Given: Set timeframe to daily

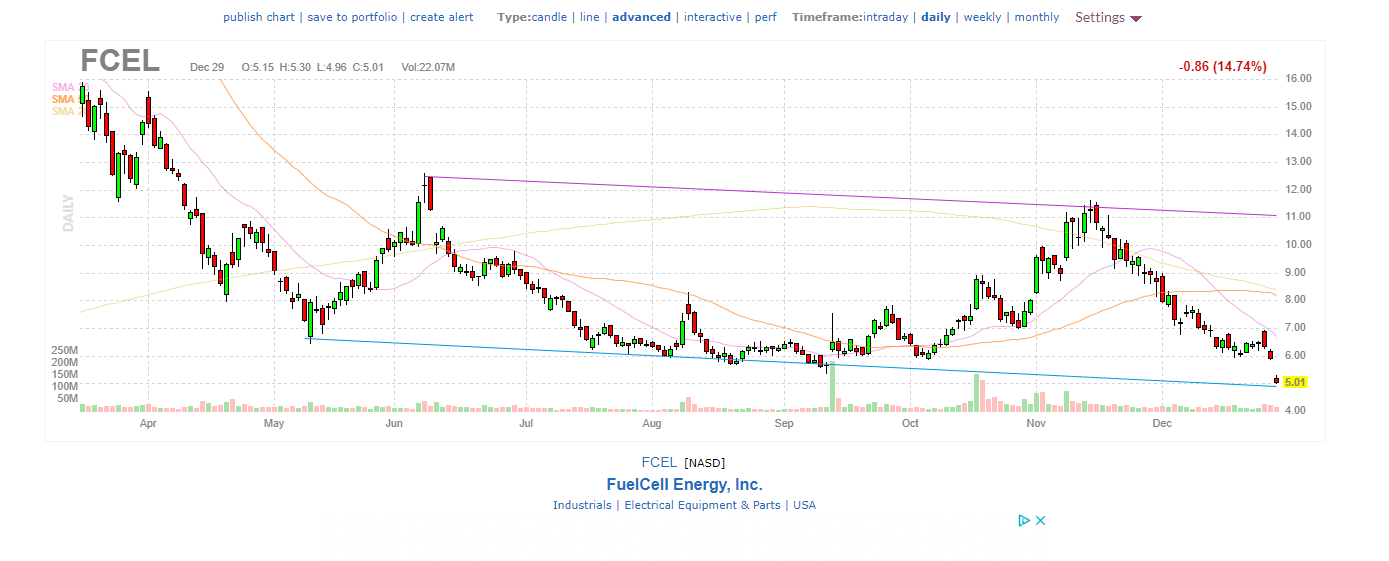Looking at the screenshot, I should [936, 17].
